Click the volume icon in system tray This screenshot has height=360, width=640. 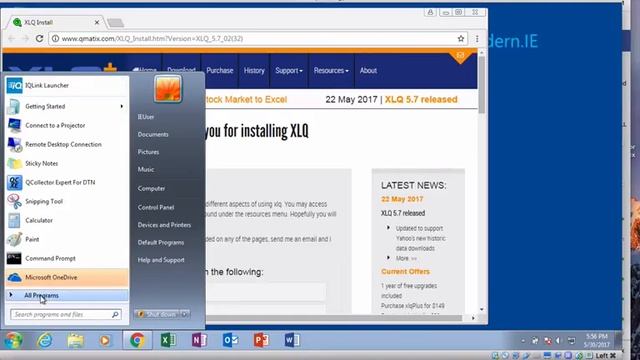pos(558,340)
